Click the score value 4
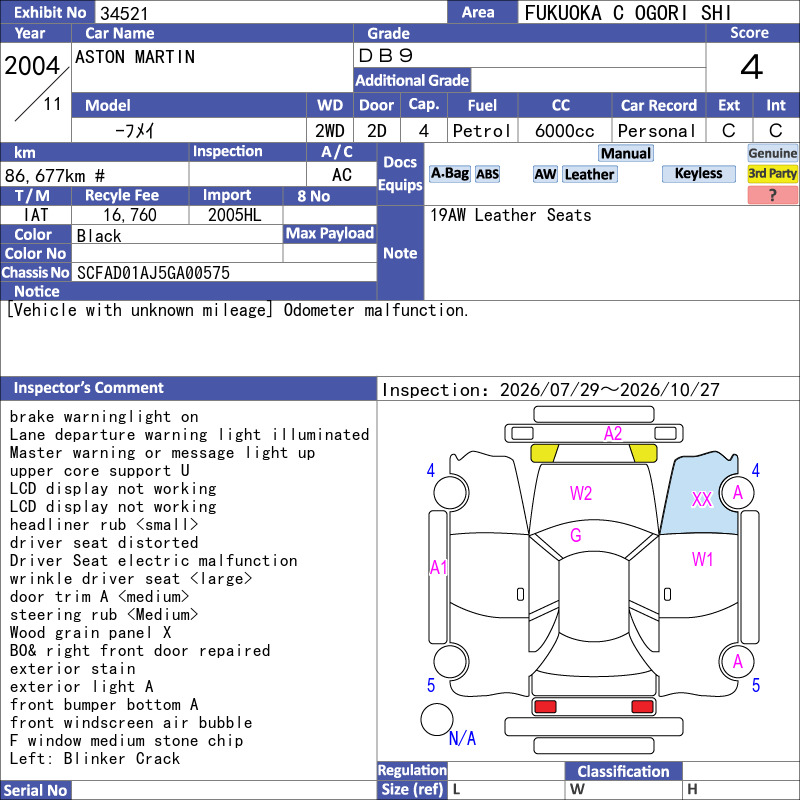This screenshot has height=800, width=800. click(x=752, y=67)
